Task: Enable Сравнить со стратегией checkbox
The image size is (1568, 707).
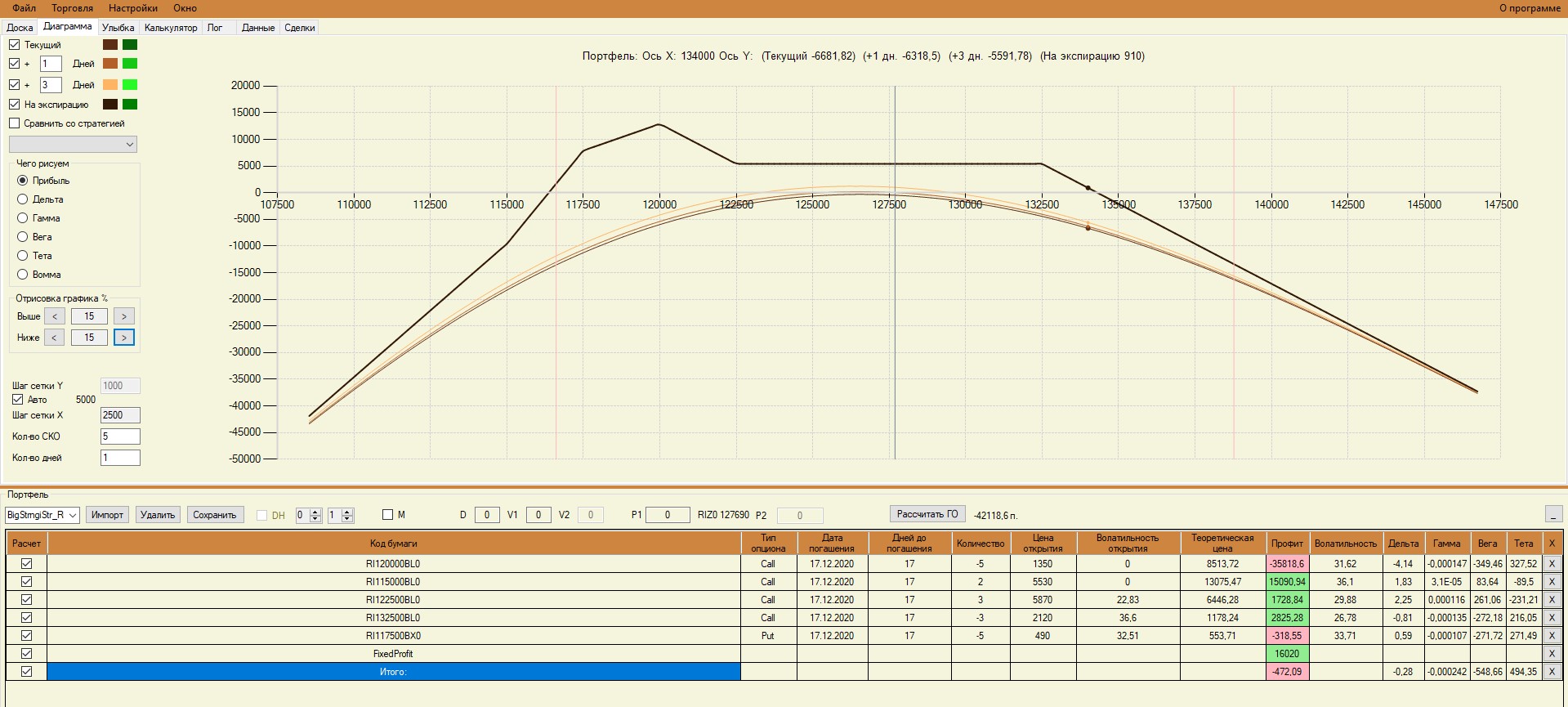Action: click(x=15, y=123)
